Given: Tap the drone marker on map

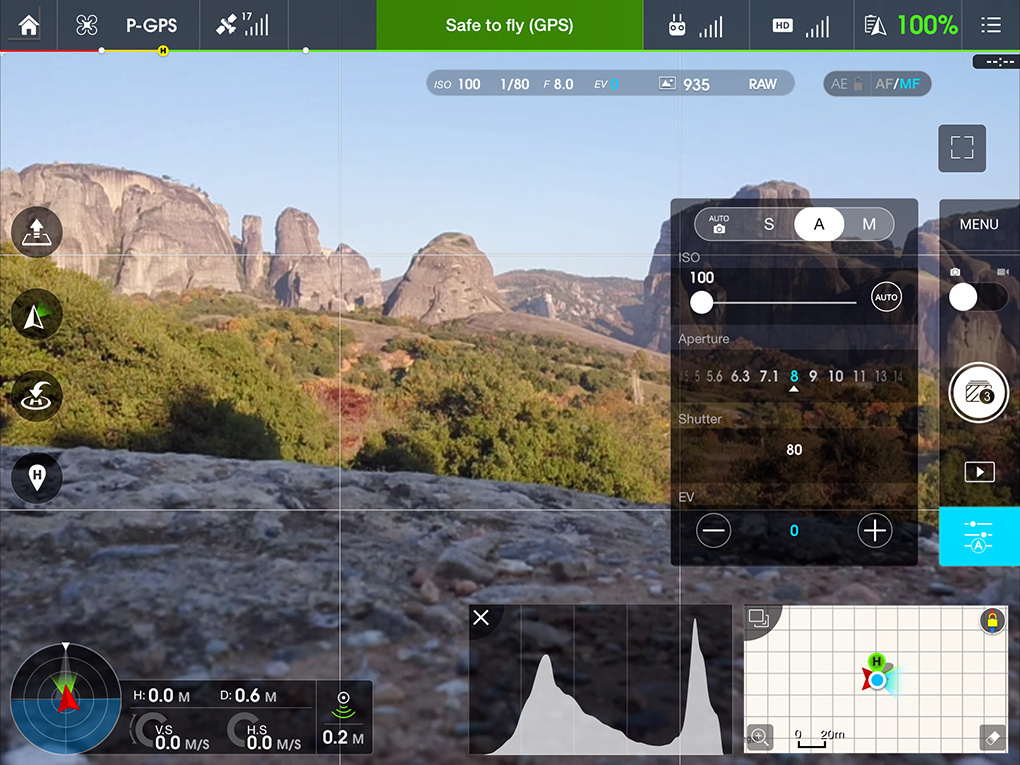Looking at the screenshot, I should click(x=878, y=680).
